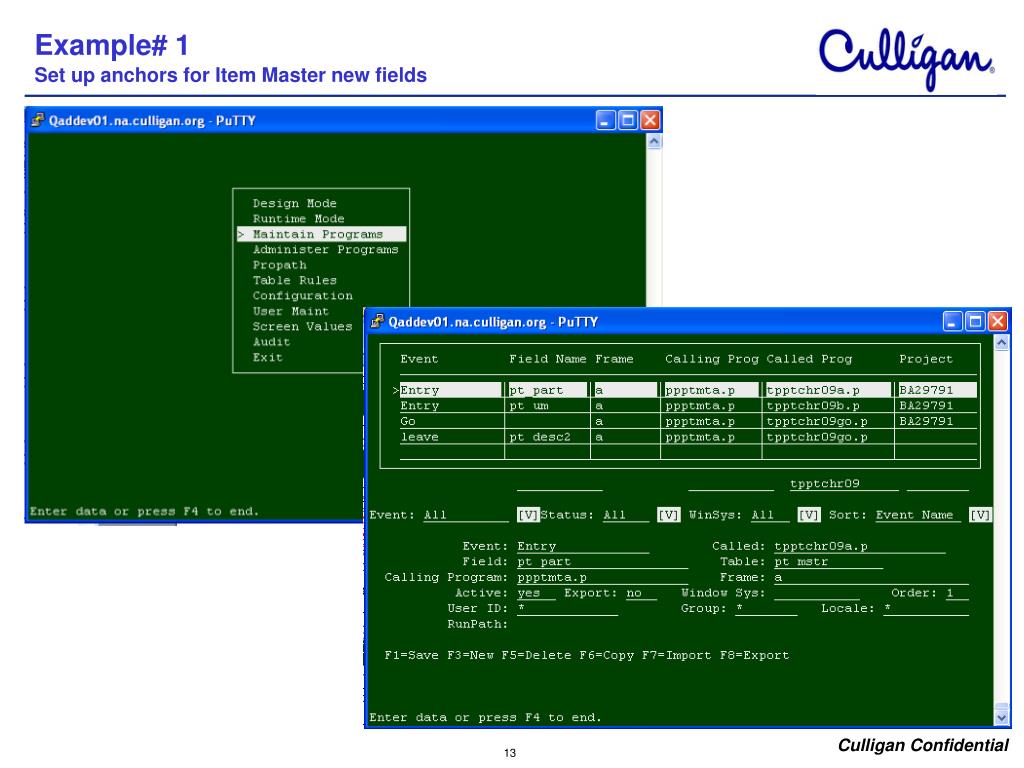Open the Event filter [V] dropdown
This screenshot has height=768, width=1024.
[528, 515]
